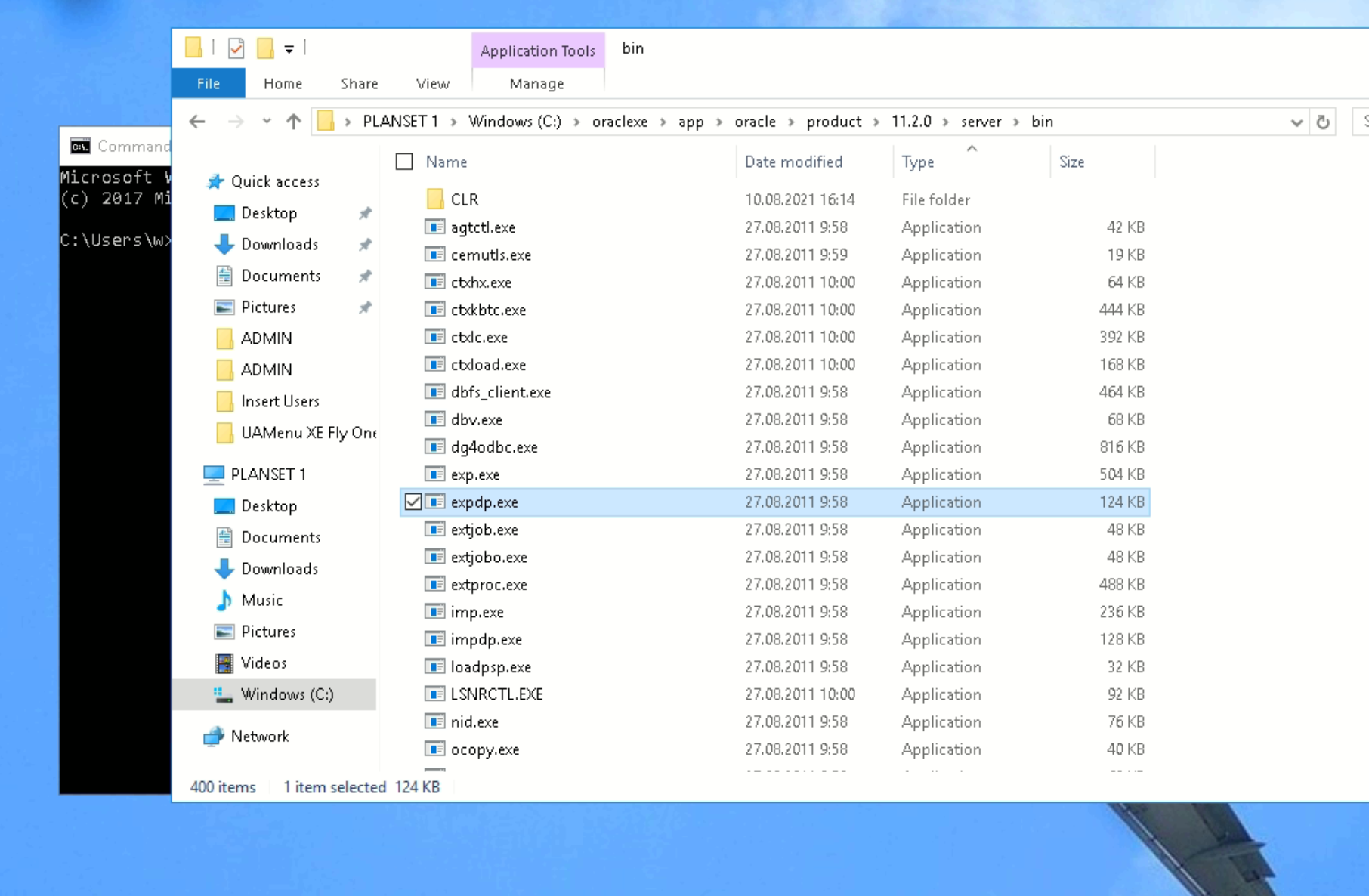This screenshot has width=1369, height=896.
Task: Click the Music icon in navigation pane
Action: pyautogui.click(x=224, y=600)
